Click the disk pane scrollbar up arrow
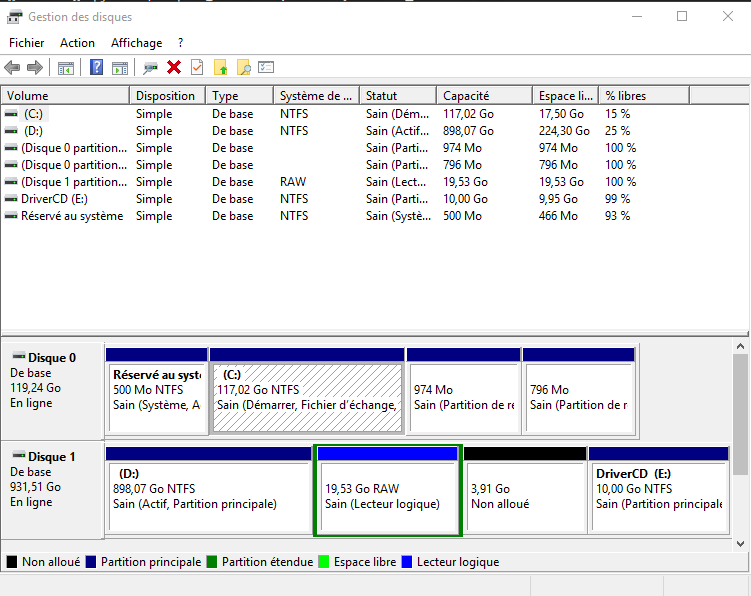 740,346
